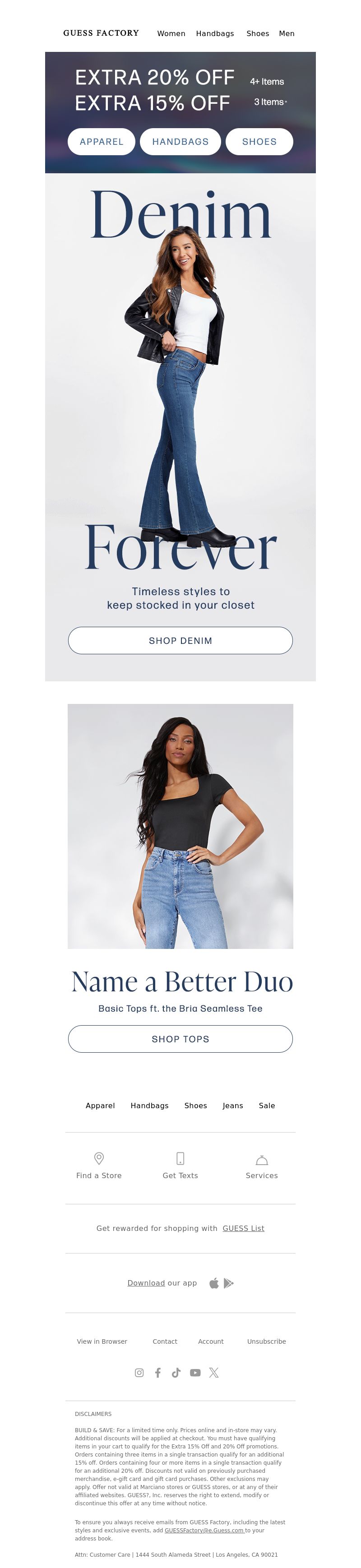Visit the Instagram icon in footer
The height and width of the screenshot is (1568, 361).
click(x=139, y=1373)
